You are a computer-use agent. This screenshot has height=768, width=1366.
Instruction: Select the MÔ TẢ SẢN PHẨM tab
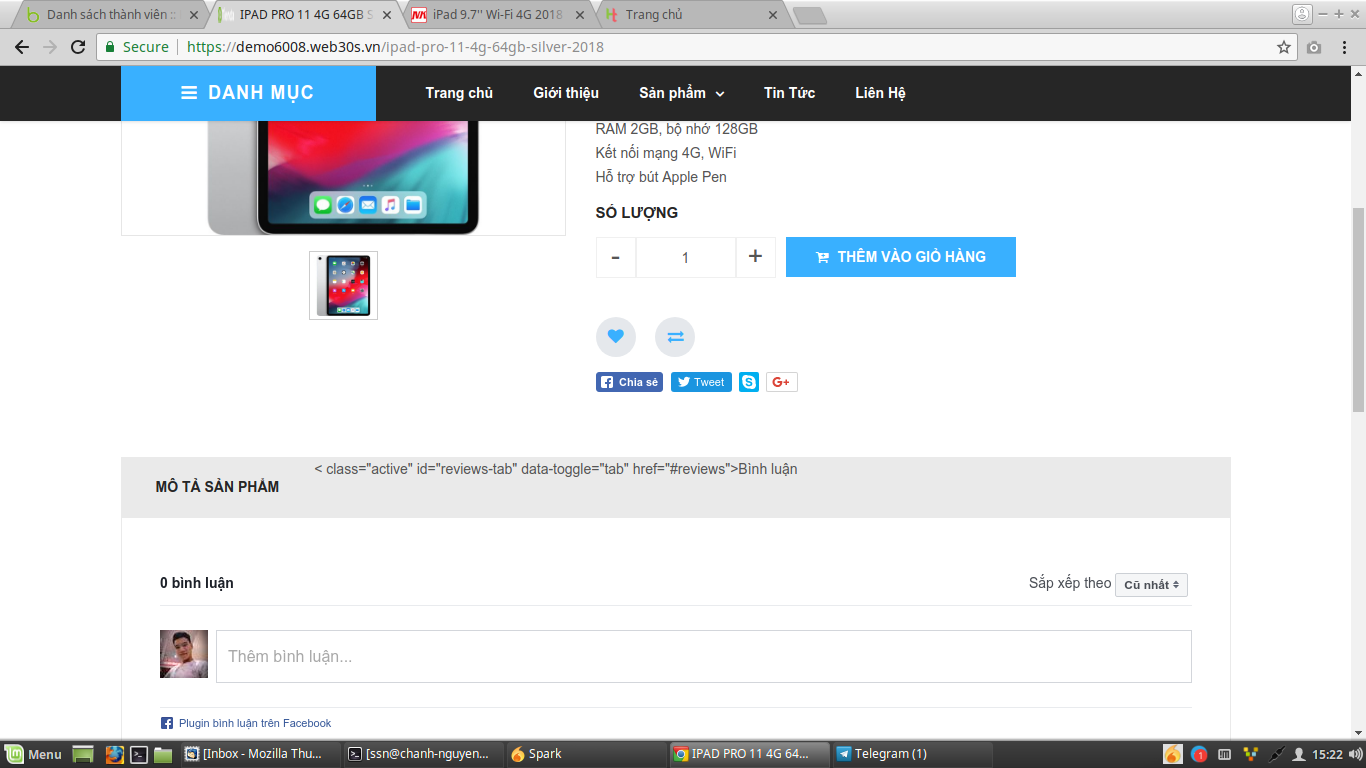tap(217, 487)
